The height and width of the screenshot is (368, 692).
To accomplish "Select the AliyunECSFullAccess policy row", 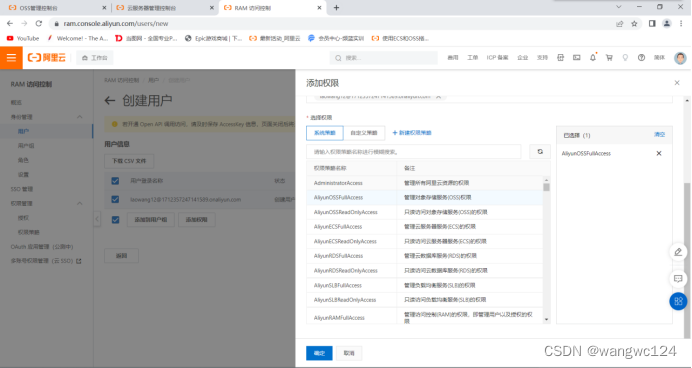I will [425, 226].
